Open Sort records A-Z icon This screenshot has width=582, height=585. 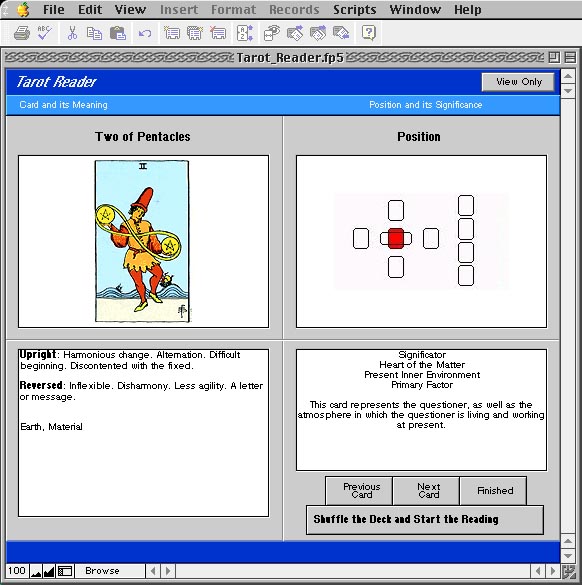[x=245, y=33]
